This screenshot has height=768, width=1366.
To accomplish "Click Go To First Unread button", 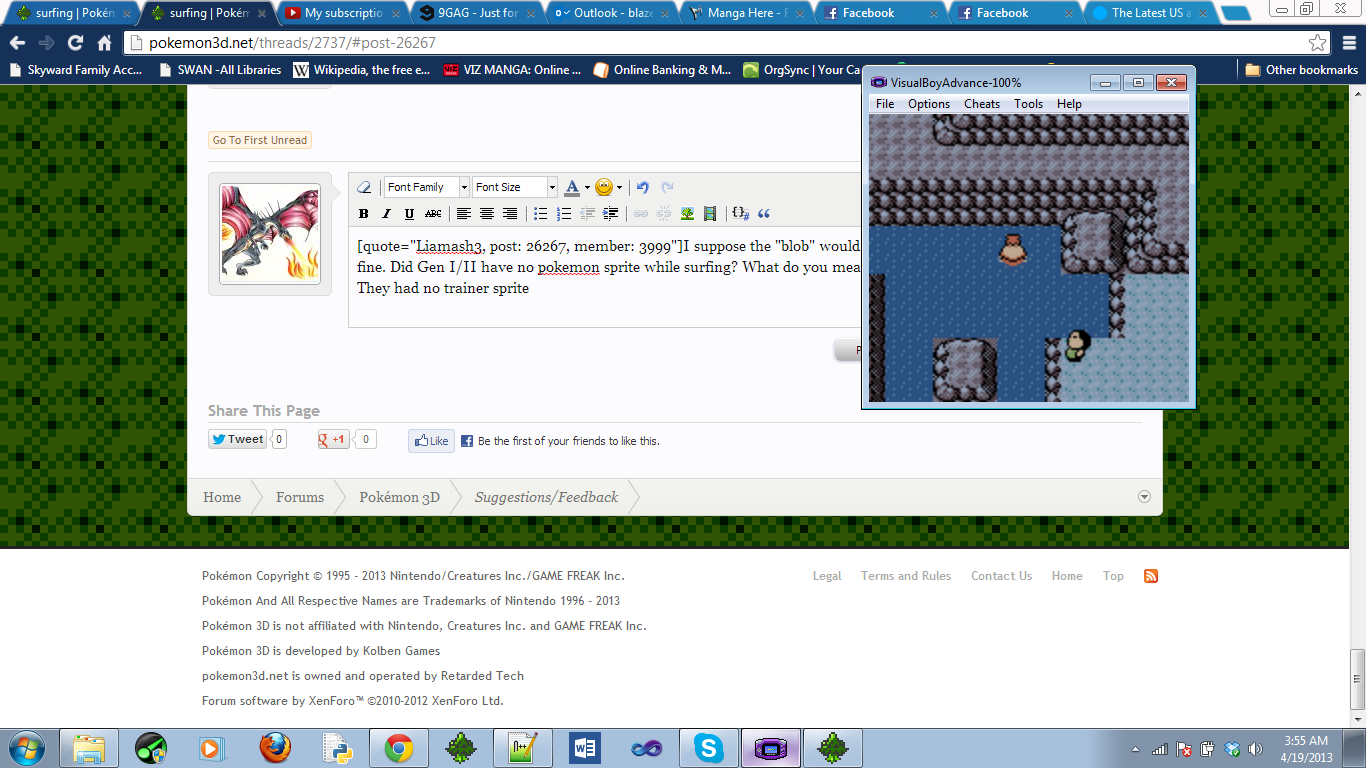I will [x=260, y=140].
